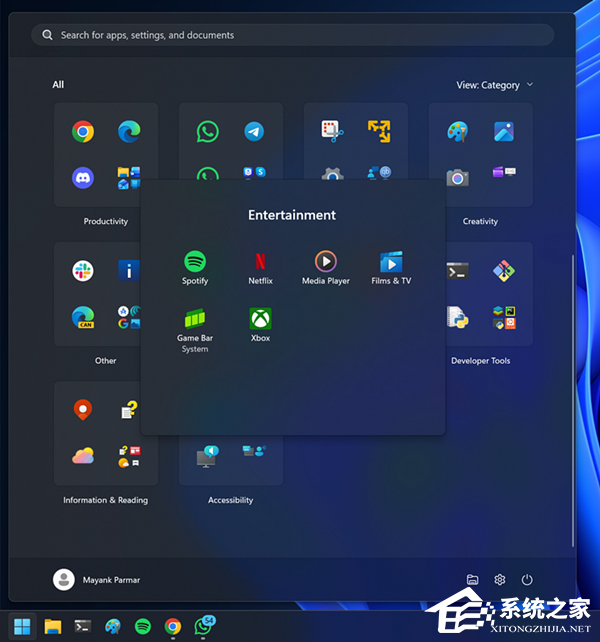Screen dimensions: 600x642
Task: Open the Maps pin icon
Action: [83, 409]
